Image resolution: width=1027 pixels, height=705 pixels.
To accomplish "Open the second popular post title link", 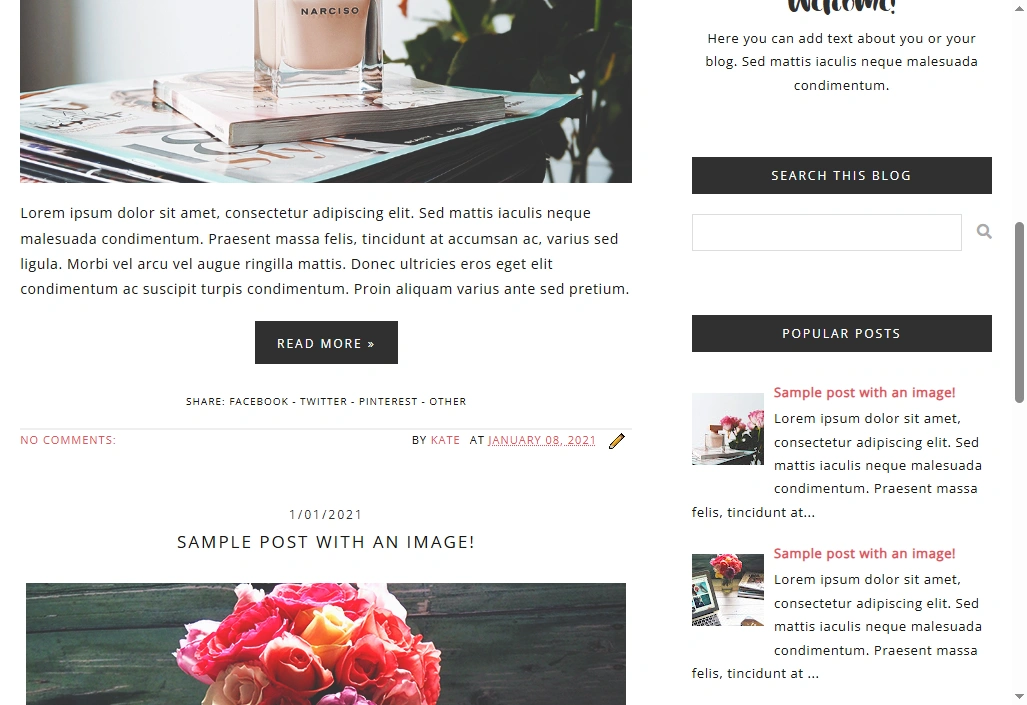I will [864, 554].
